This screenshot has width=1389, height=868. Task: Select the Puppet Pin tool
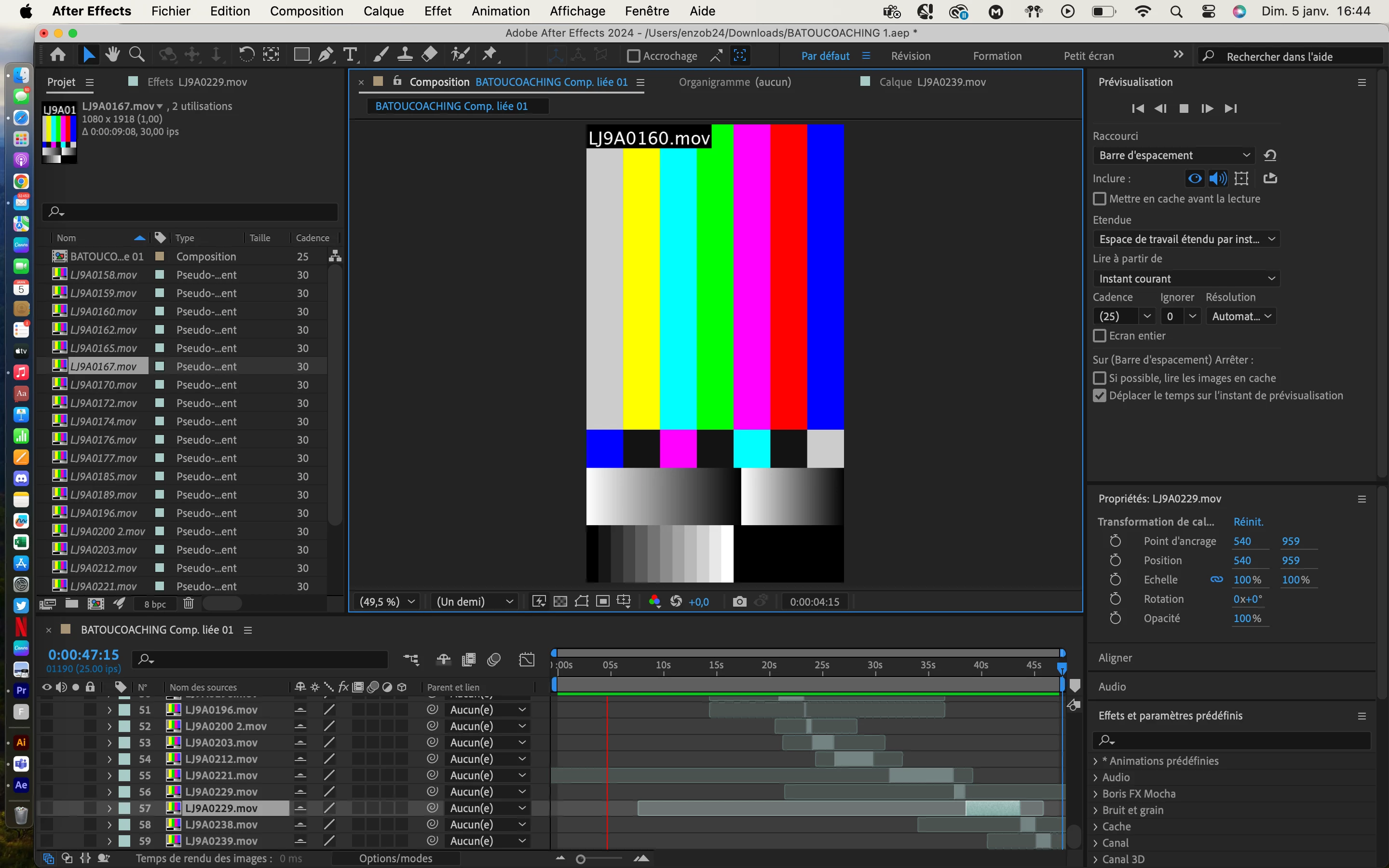489,55
